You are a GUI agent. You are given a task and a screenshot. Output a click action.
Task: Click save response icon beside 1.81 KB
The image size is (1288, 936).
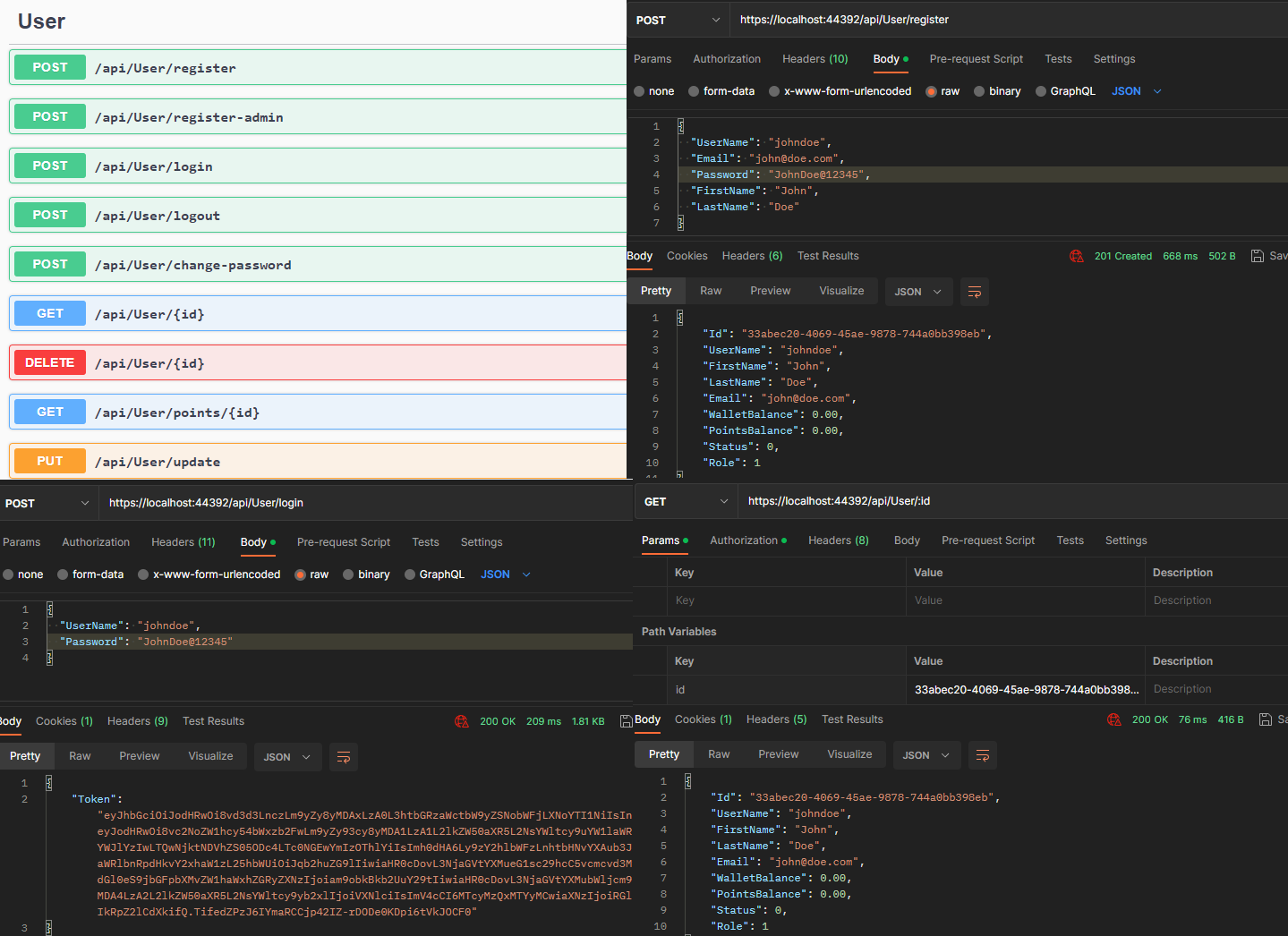627,721
